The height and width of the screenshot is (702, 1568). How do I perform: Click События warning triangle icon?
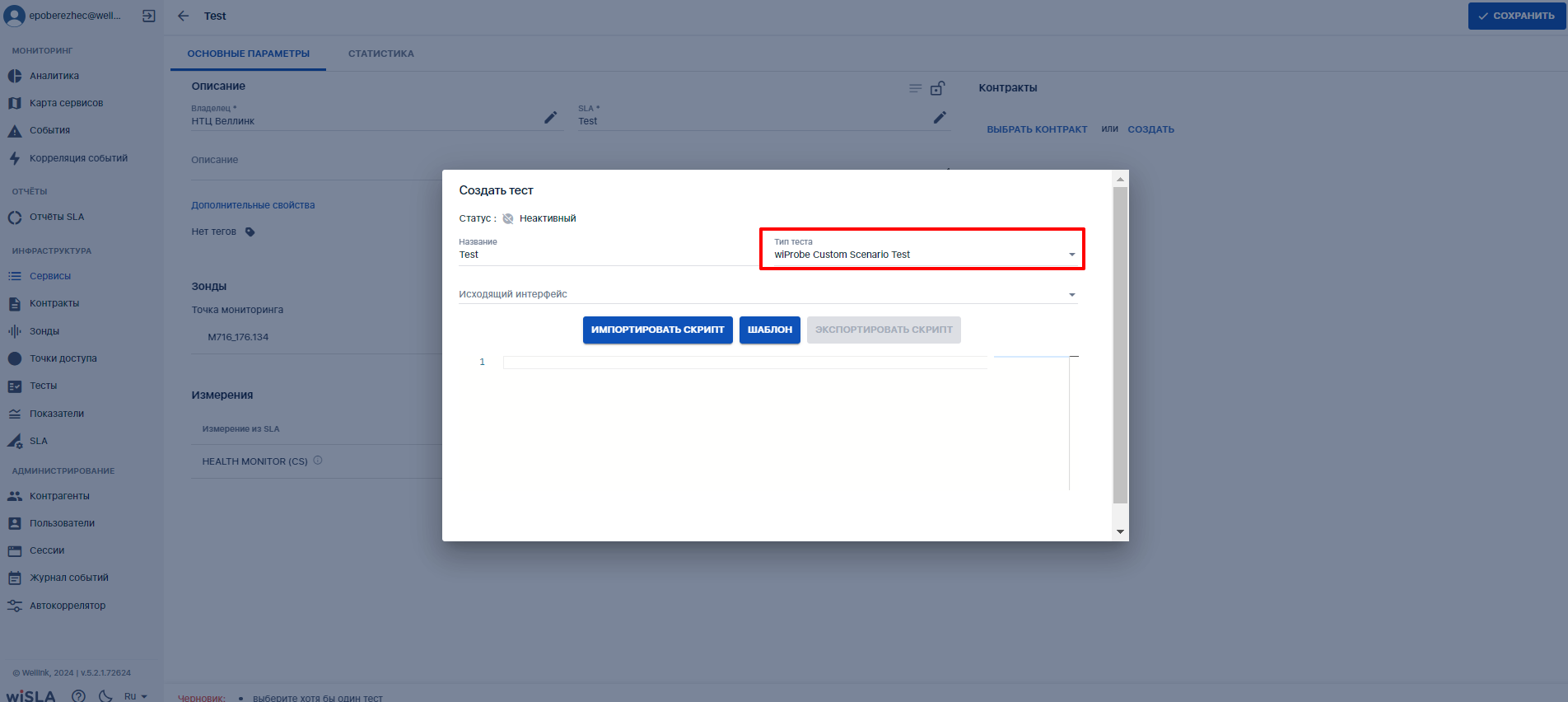pyautogui.click(x=14, y=131)
